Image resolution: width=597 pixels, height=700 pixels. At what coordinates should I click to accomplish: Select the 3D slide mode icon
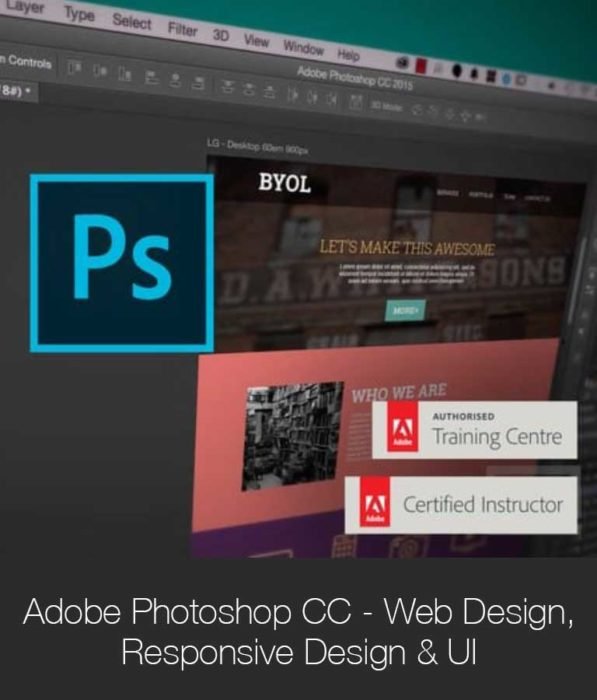465,116
